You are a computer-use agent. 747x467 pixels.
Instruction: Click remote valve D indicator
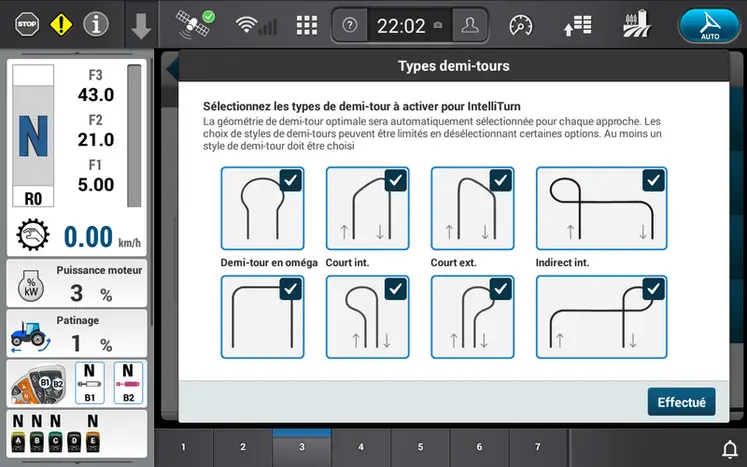point(74,441)
